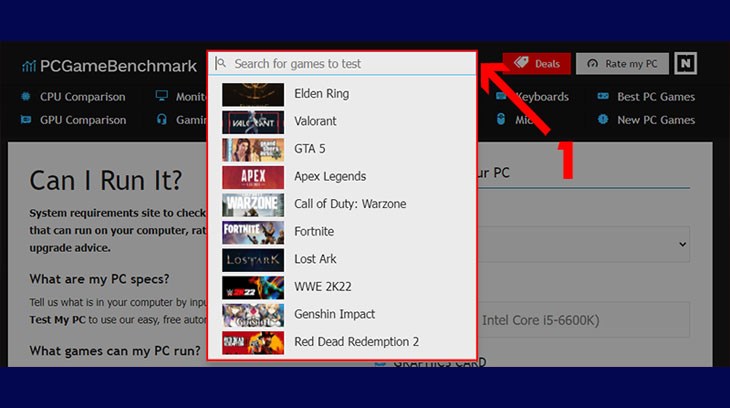Choose Valorant in the dropdown list
Viewport: 730px width, 408px height.
click(315, 121)
